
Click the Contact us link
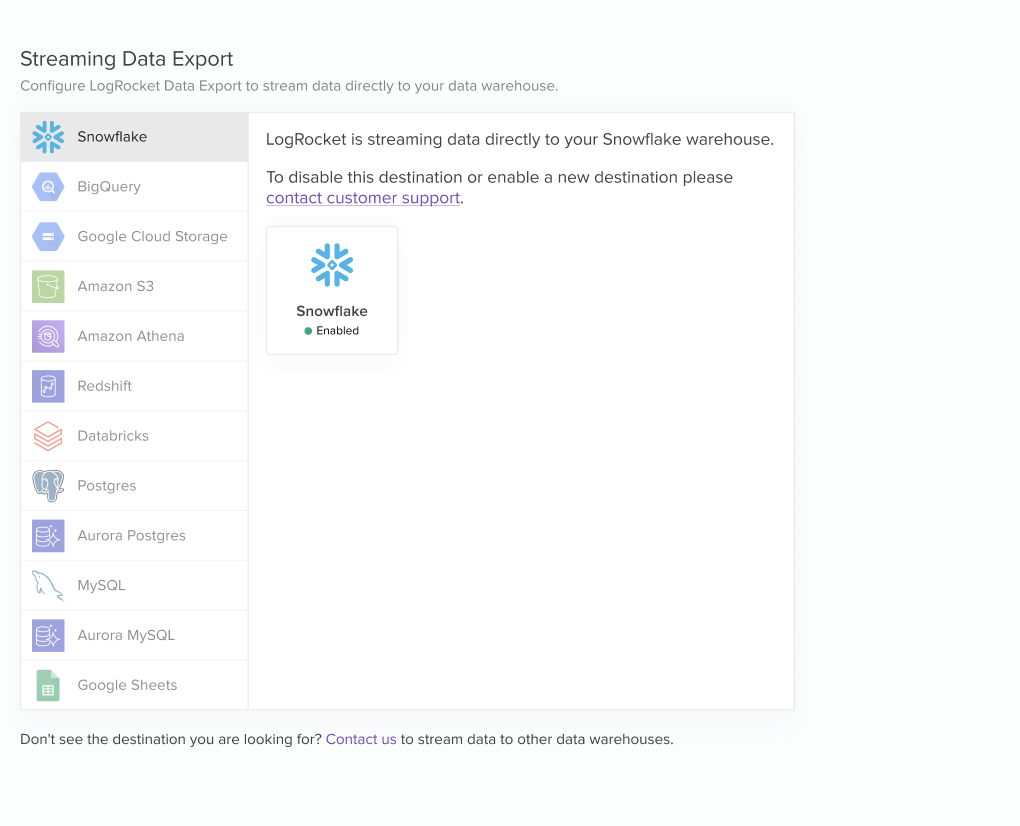pos(361,739)
